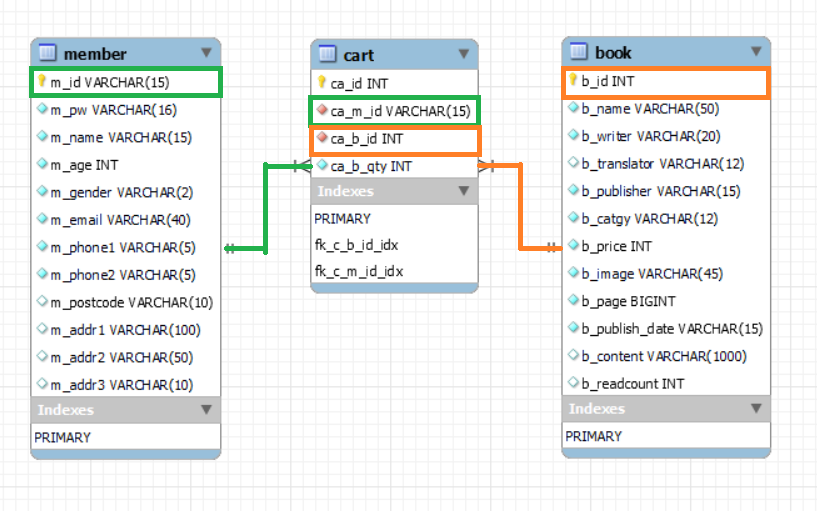Click the nullable diamond icon of m_postcode
This screenshot has width=817, height=511.
[43, 301]
